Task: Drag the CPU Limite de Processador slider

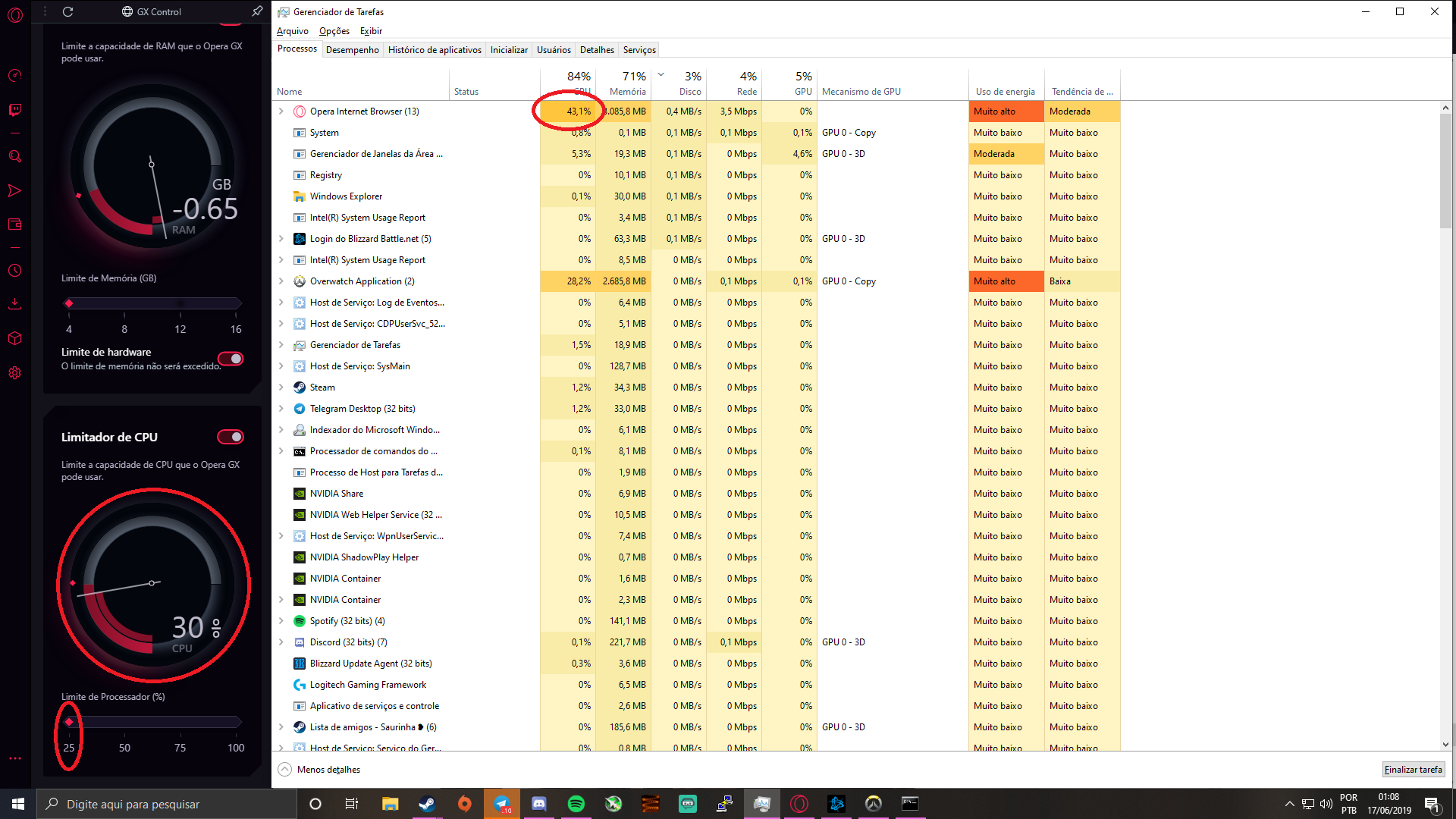Action: pyautogui.click(x=68, y=721)
